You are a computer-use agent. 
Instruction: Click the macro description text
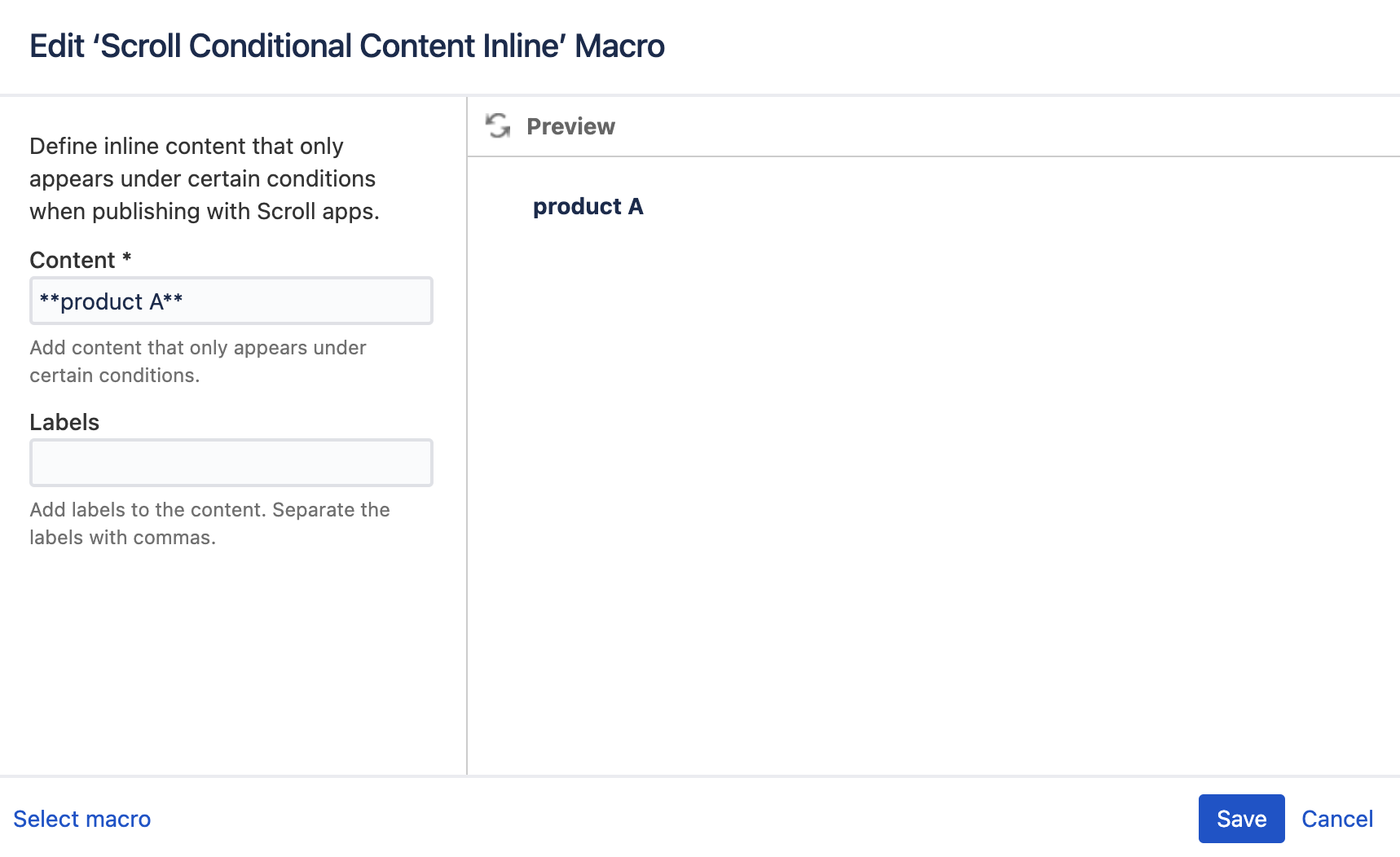click(202, 178)
